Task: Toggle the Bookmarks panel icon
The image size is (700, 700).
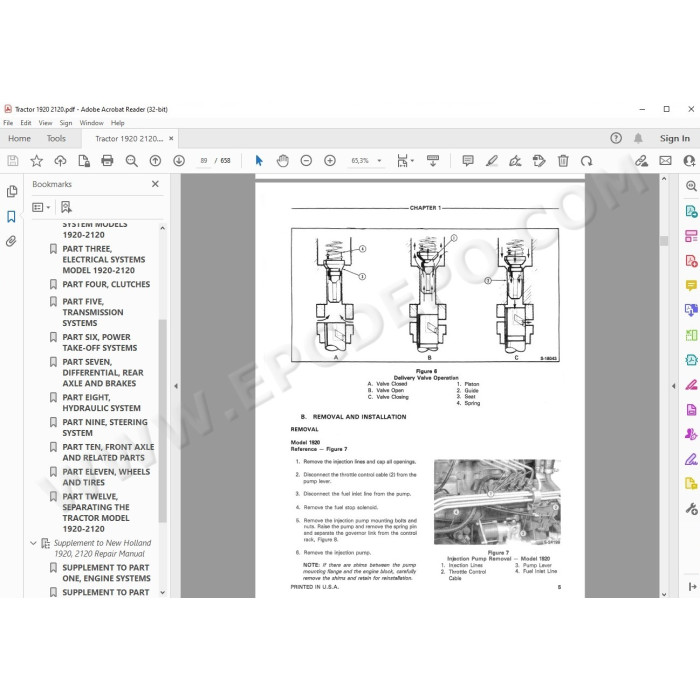Action: point(12,217)
